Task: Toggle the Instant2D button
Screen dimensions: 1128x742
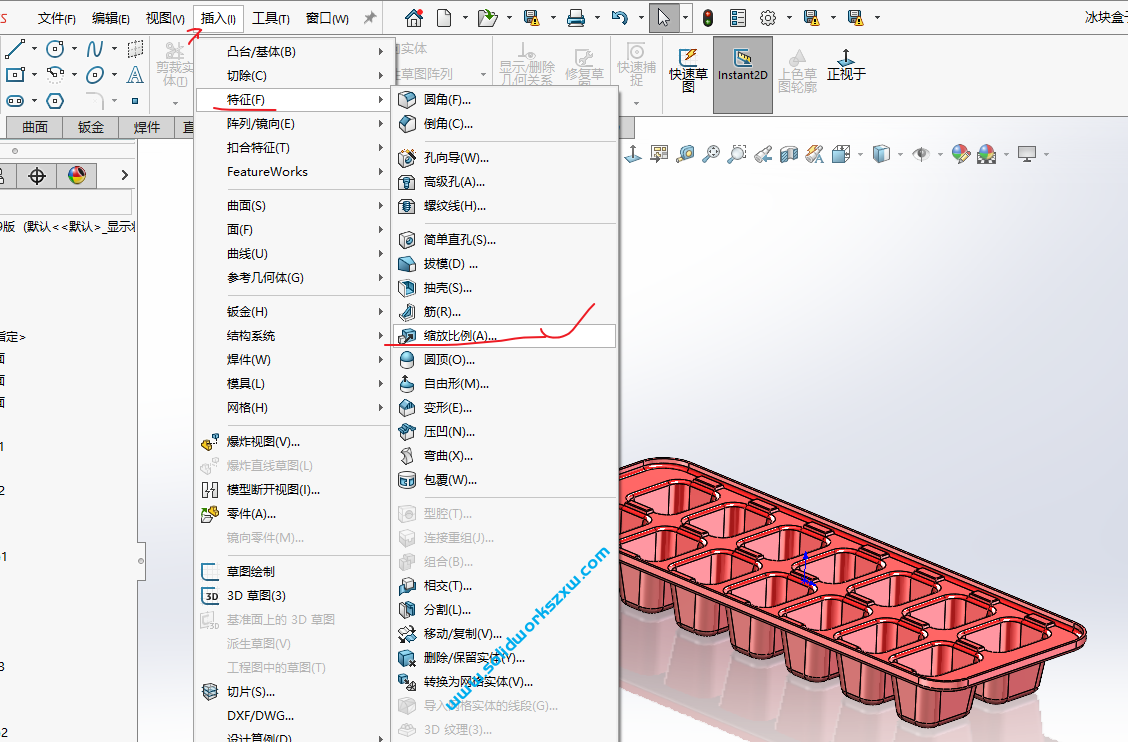Action: pos(742,66)
